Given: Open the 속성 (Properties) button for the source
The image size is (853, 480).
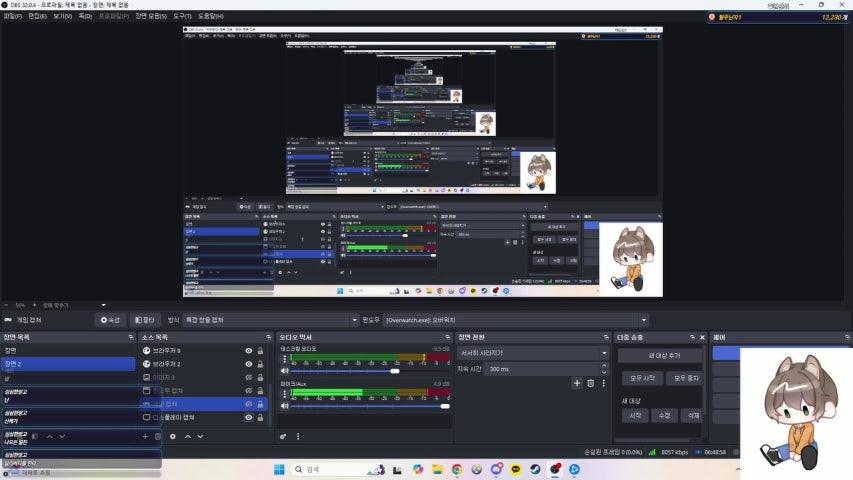Looking at the screenshot, I should (110, 320).
